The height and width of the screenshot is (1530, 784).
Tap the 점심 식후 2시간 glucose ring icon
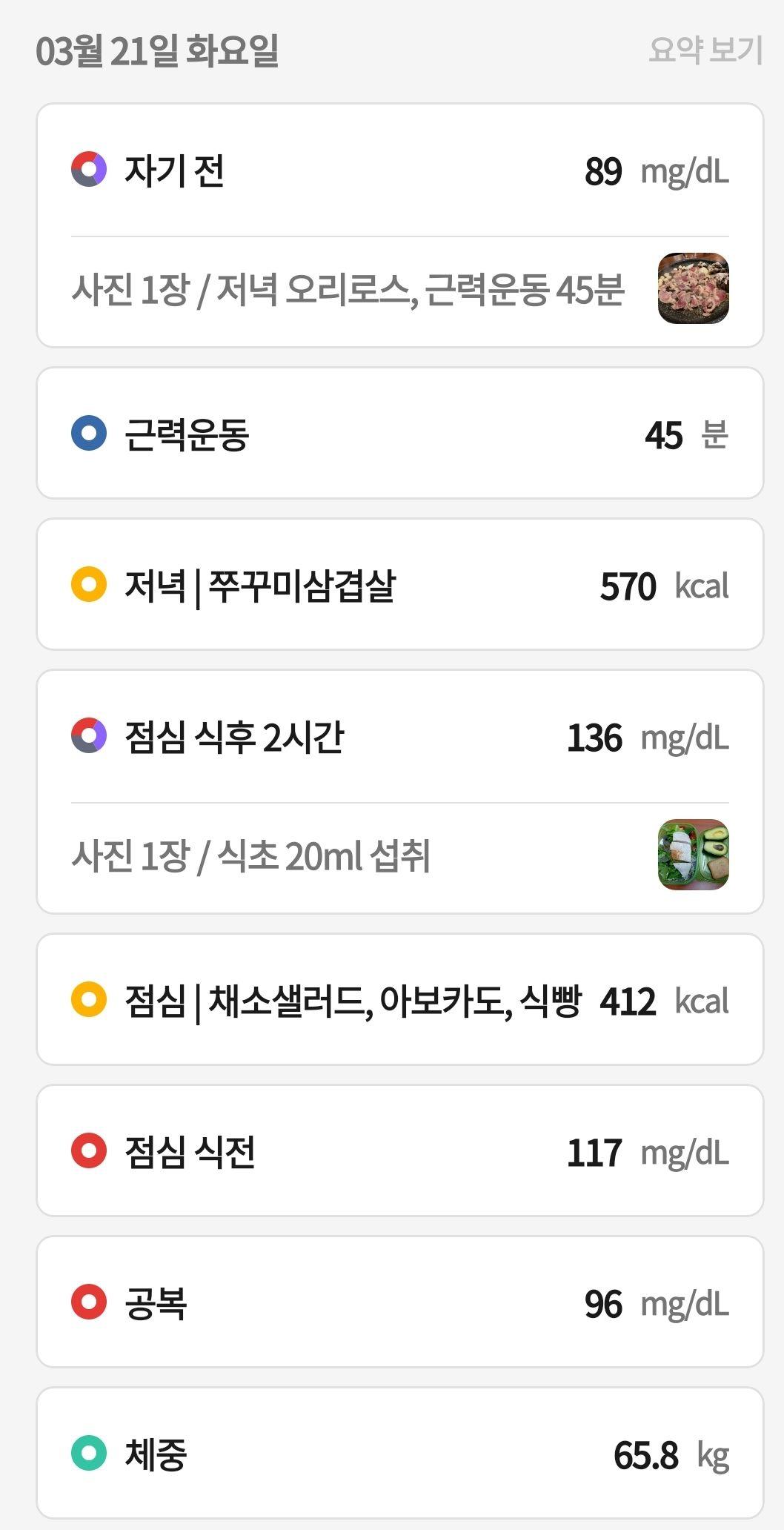[x=89, y=736]
